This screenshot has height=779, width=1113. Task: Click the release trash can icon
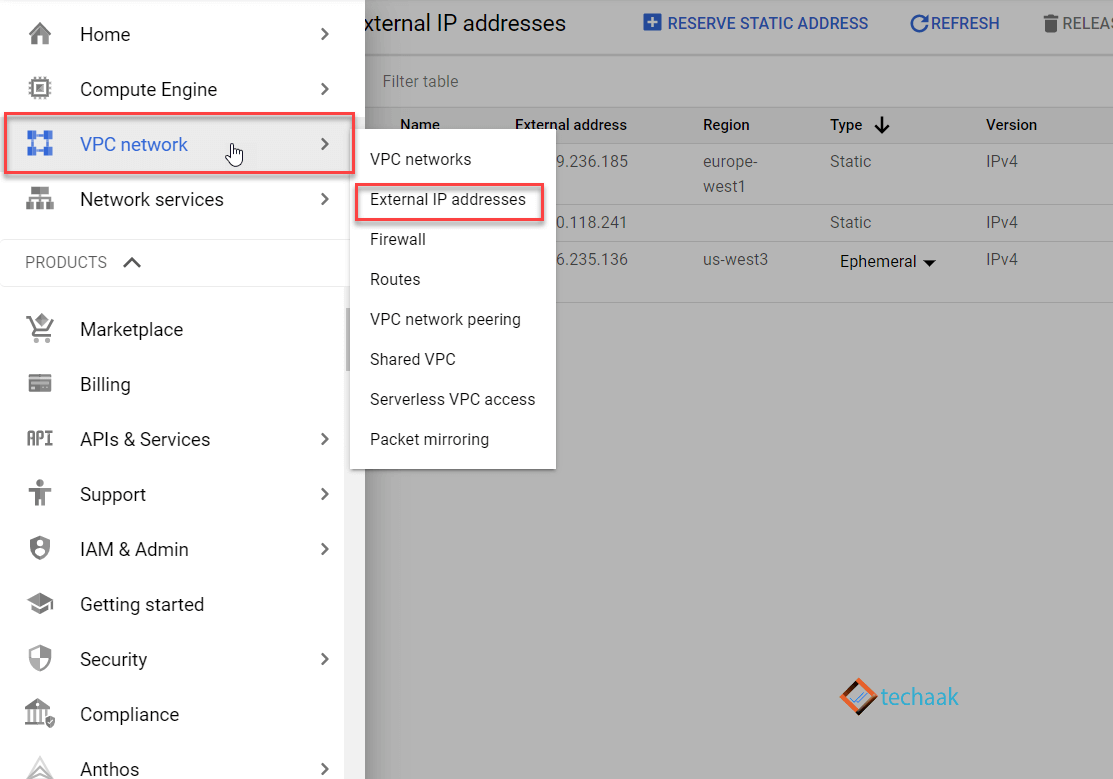pos(1051,23)
